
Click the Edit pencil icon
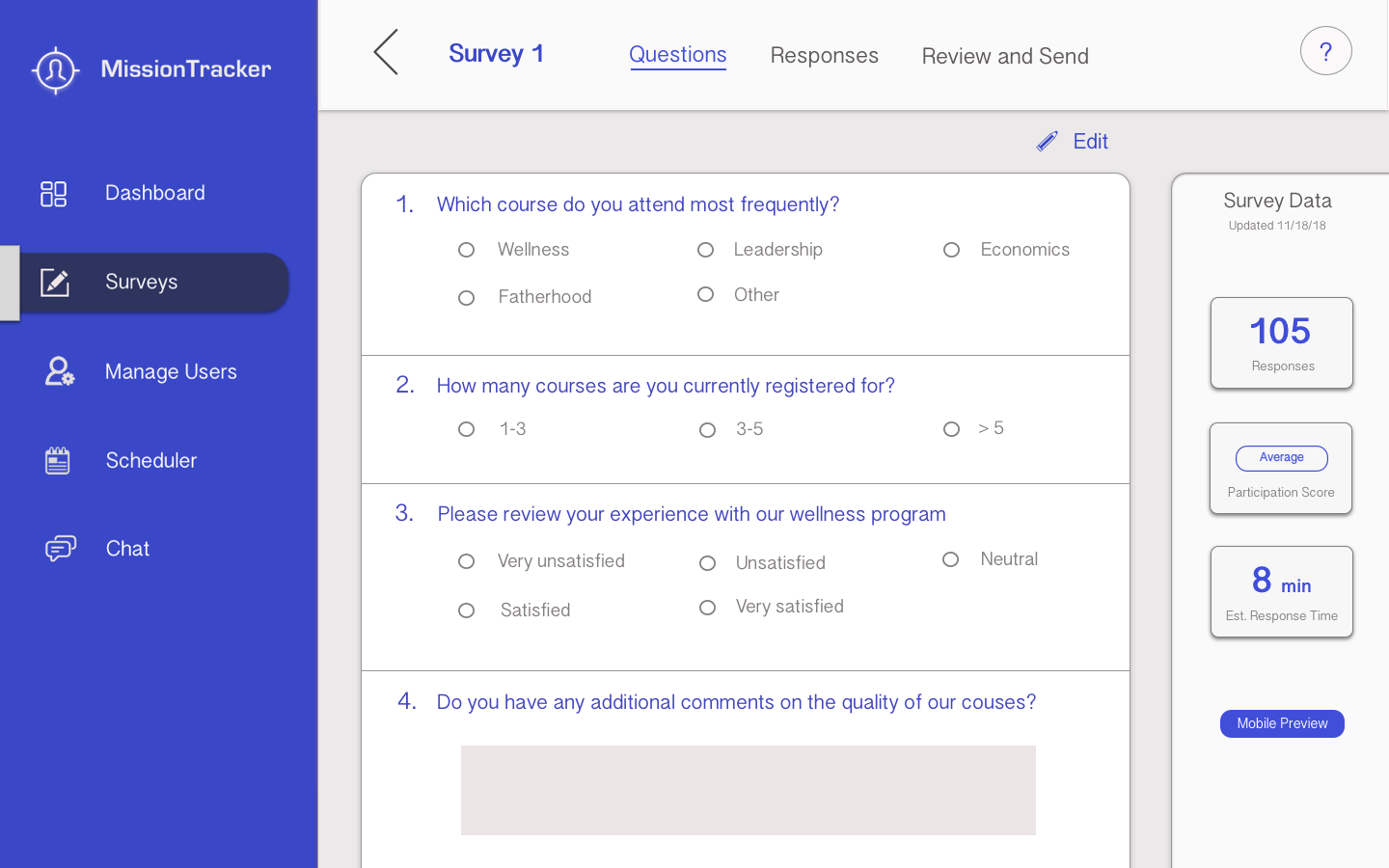[x=1048, y=142]
